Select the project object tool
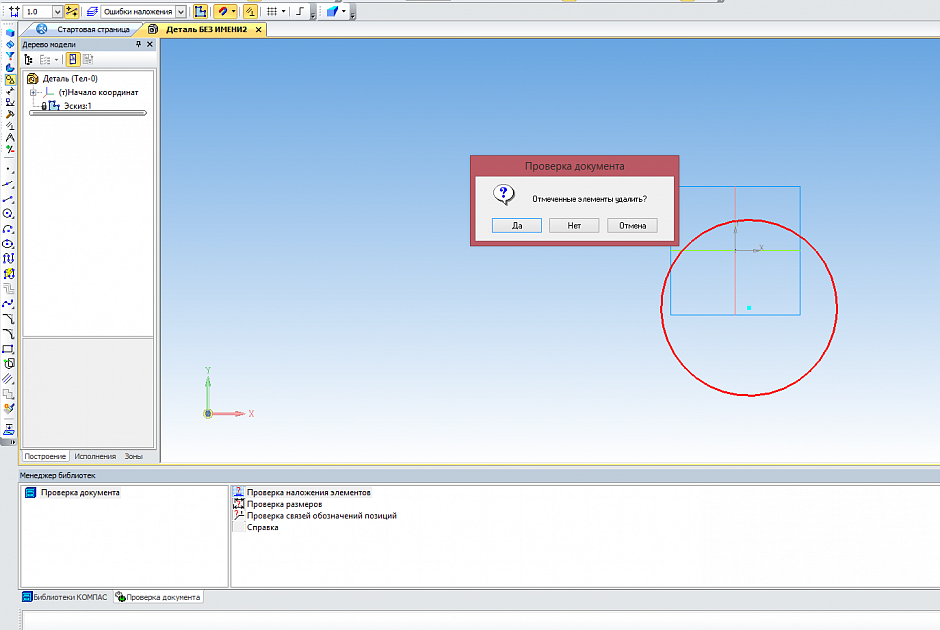Image resolution: width=940 pixels, height=630 pixels. [x=8, y=363]
